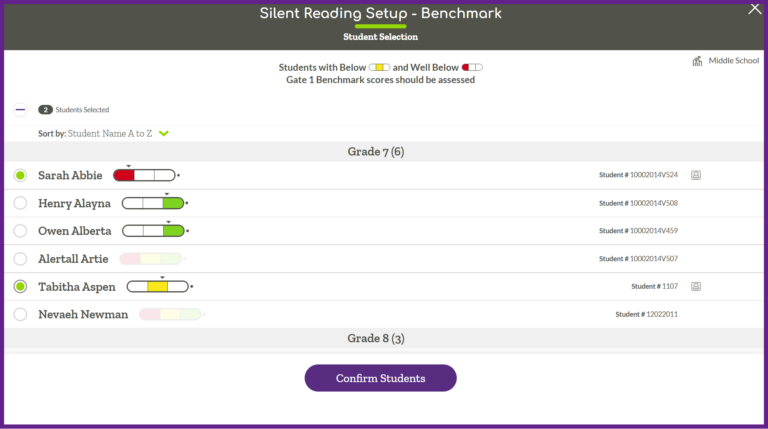Deselect Sarah Abbie's radio button
The width and height of the screenshot is (768, 429).
coord(20,175)
